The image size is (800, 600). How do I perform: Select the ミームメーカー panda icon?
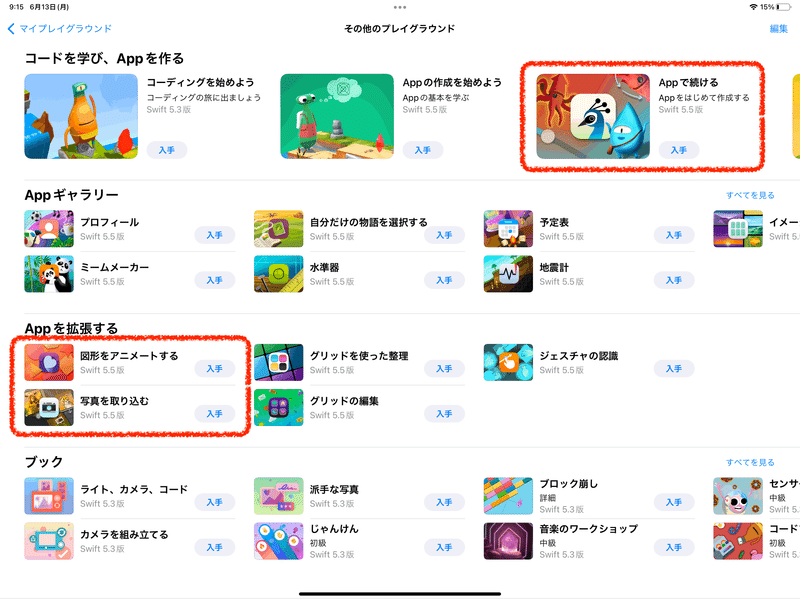click(49, 274)
